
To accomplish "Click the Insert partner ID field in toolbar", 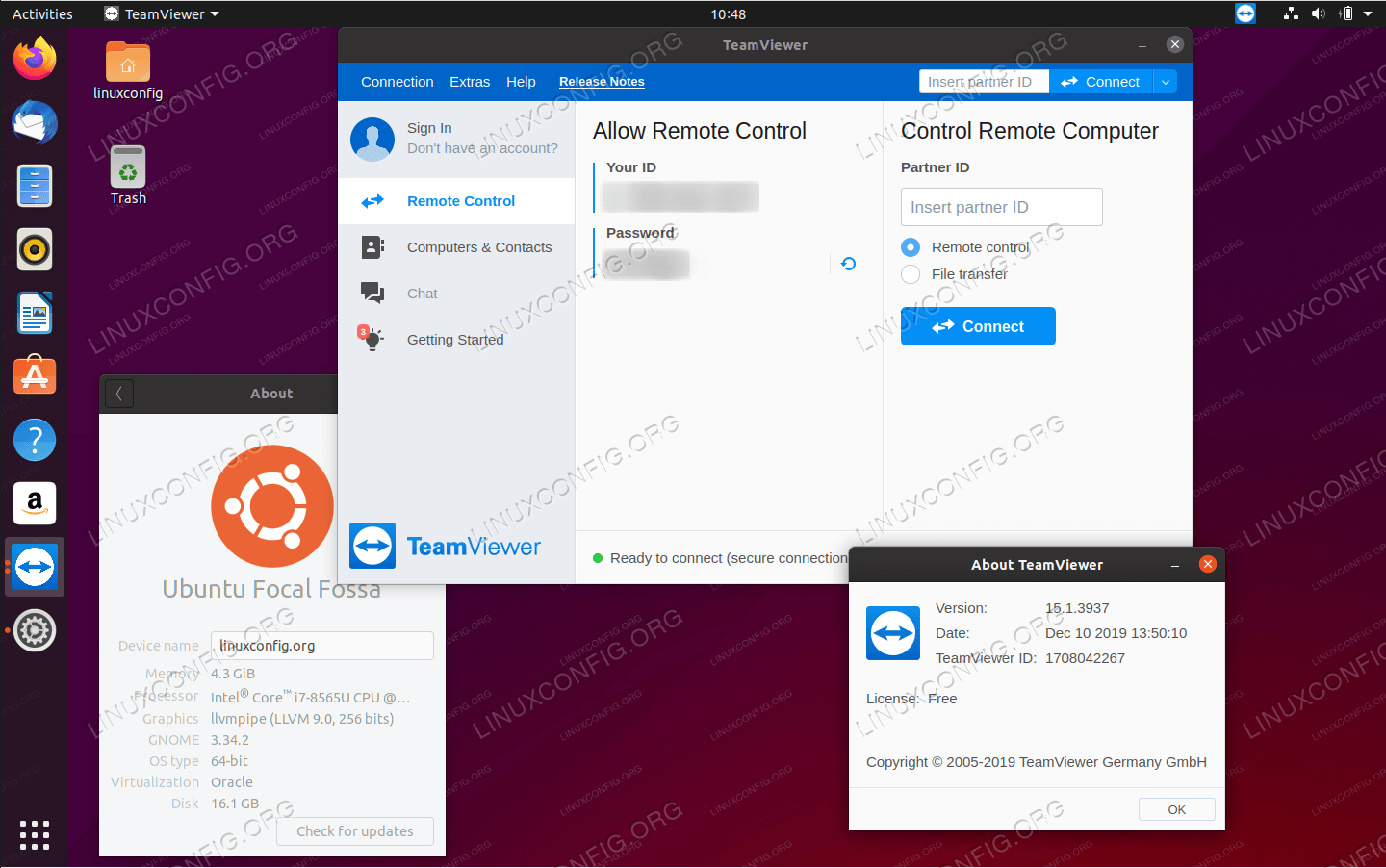I will tap(984, 82).
